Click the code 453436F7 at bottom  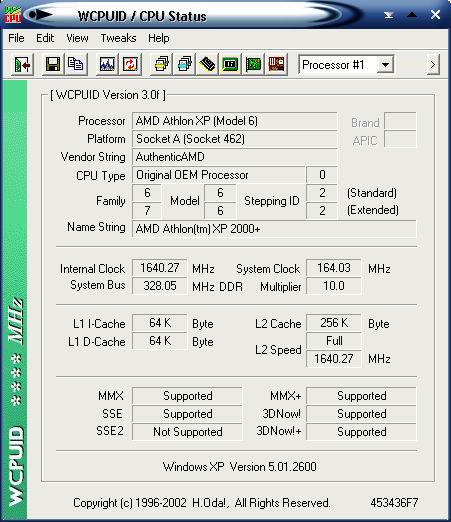pyautogui.click(x=394, y=503)
